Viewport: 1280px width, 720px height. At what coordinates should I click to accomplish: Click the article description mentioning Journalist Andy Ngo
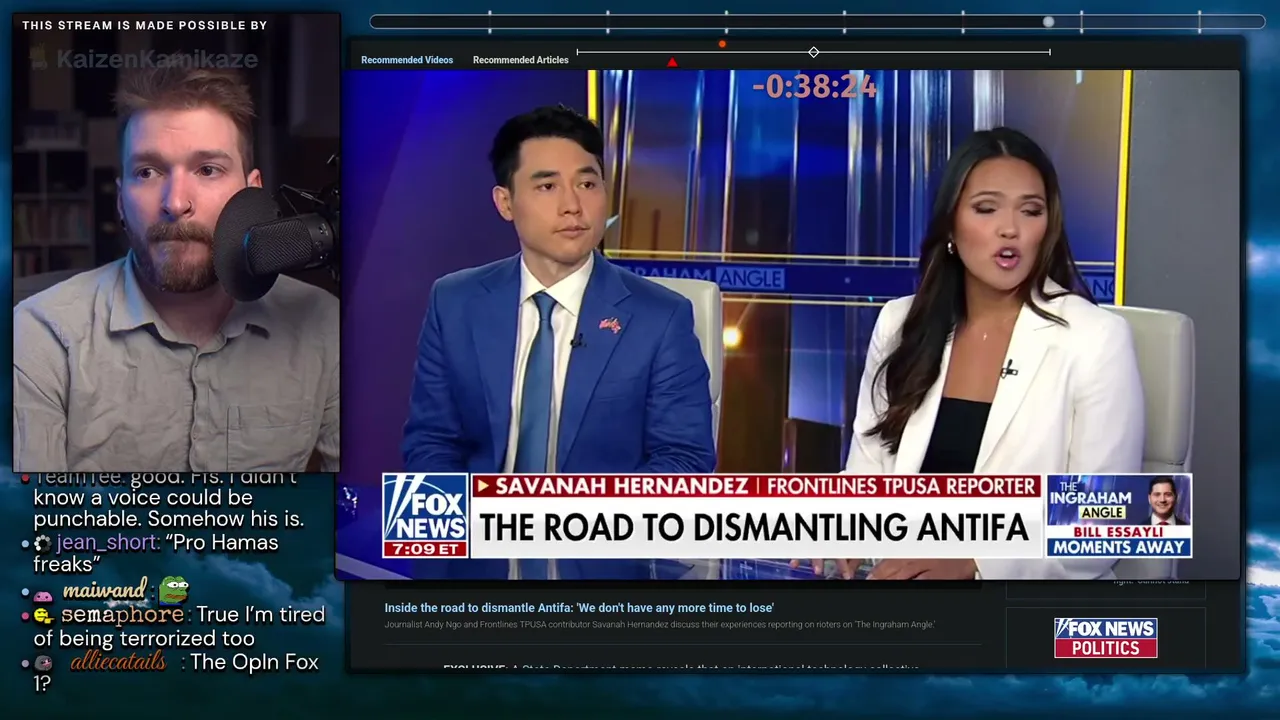pos(660,625)
